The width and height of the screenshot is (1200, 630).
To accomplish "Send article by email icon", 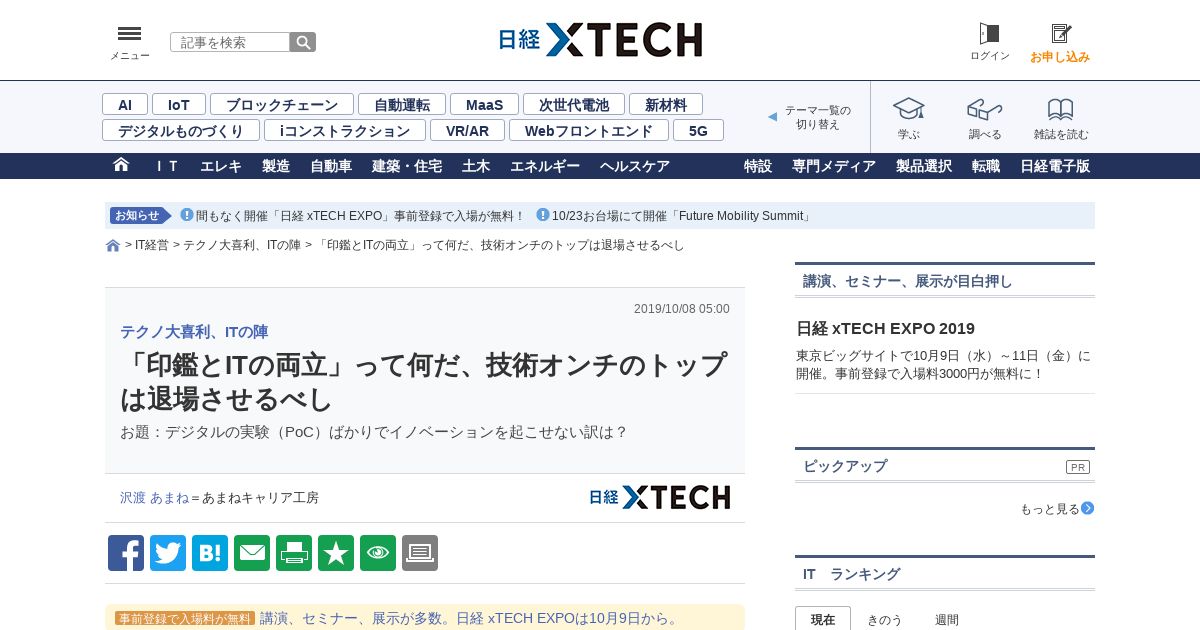I will click(252, 553).
